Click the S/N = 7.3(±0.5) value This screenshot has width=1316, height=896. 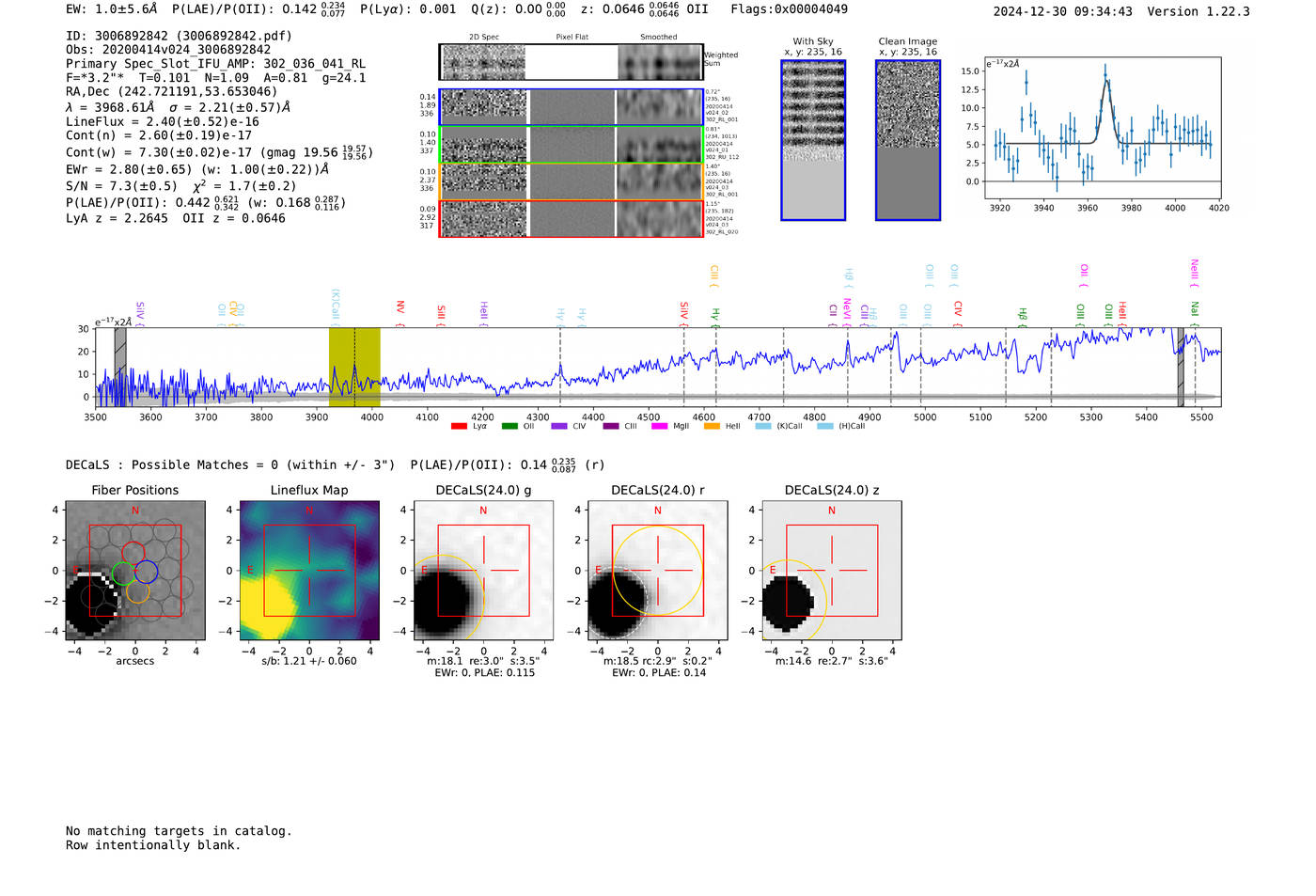(121, 186)
